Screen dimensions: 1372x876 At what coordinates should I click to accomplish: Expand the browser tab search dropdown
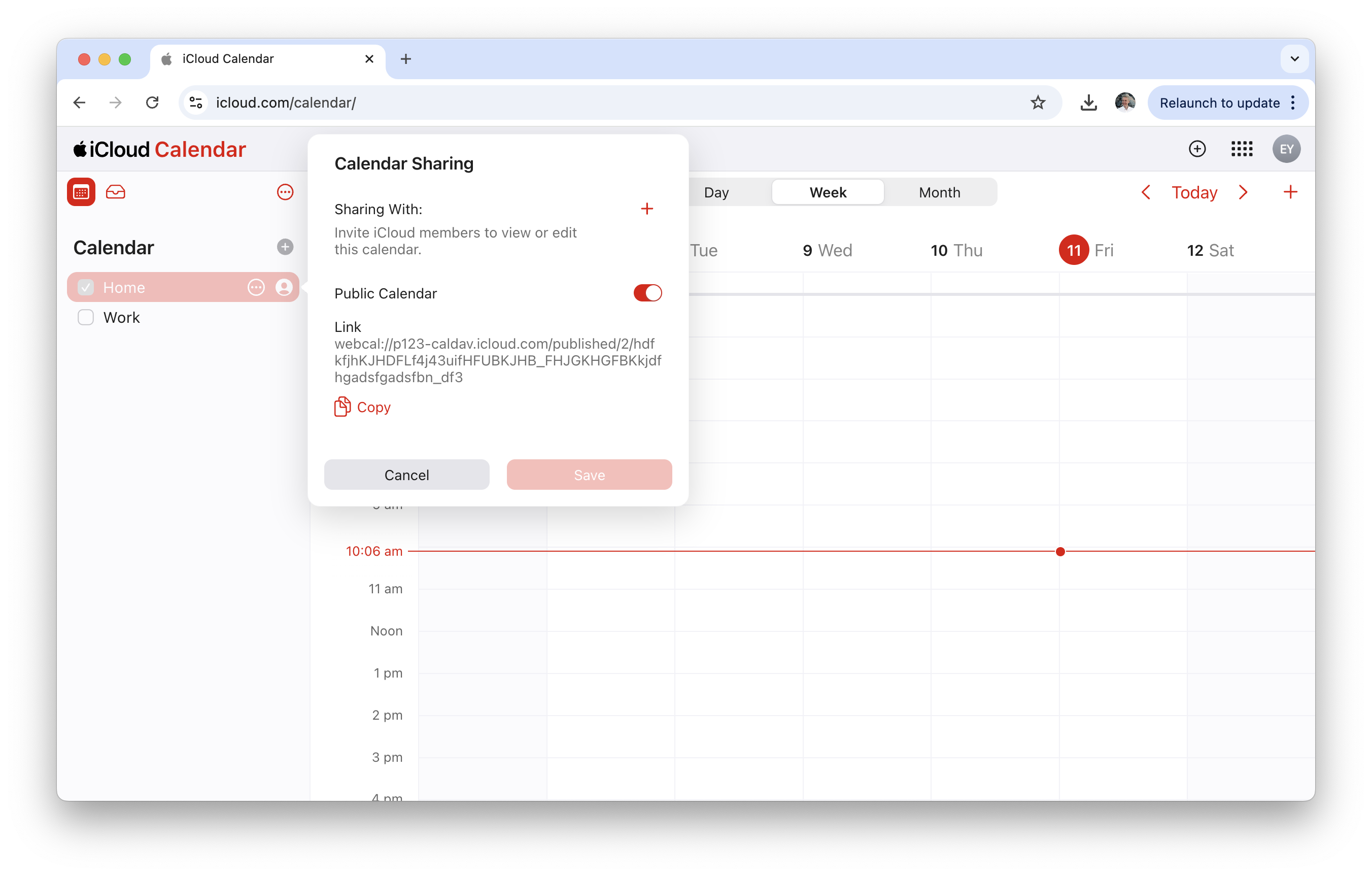point(1294,59)
